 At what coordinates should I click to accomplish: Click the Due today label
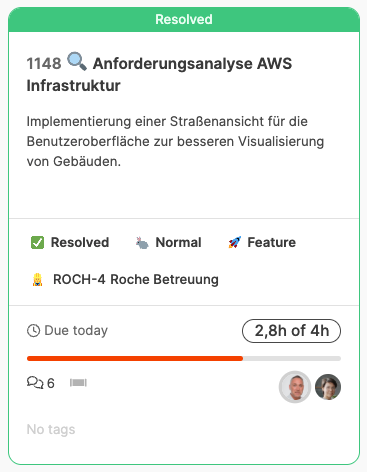point(76,331)
